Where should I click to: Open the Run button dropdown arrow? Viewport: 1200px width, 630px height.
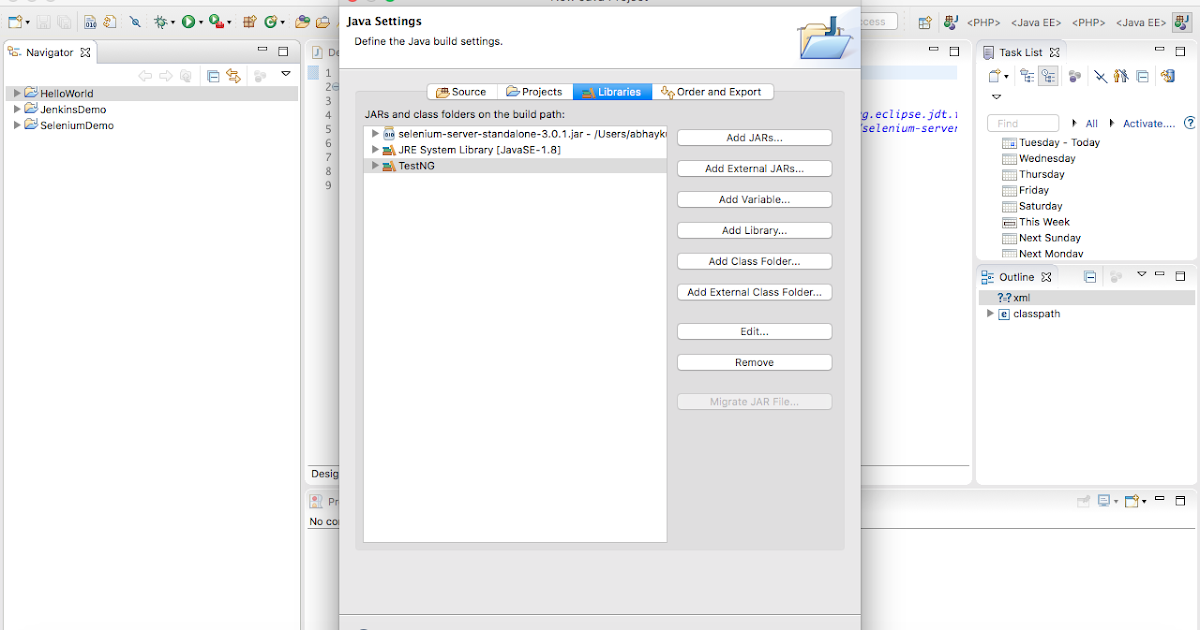pyautogui.click(x=201, y=21)
